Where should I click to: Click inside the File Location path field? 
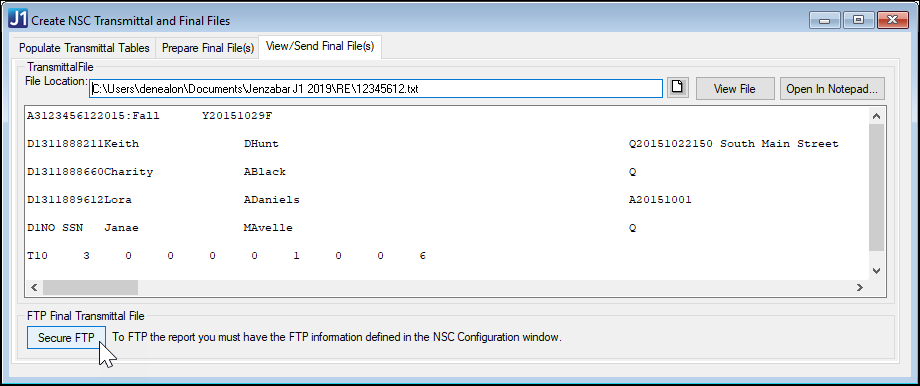[376, 89]
